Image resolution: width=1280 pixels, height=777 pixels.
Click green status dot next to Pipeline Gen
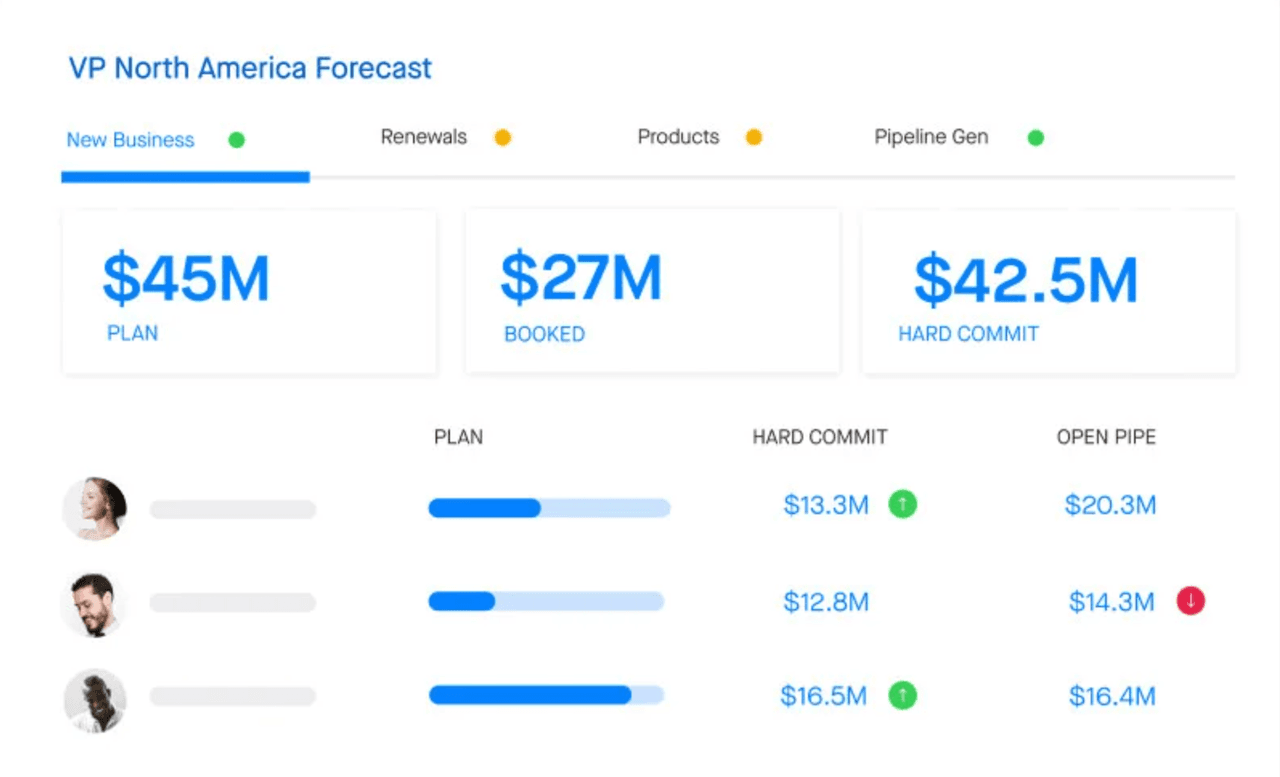click(x=1036, y=138)
